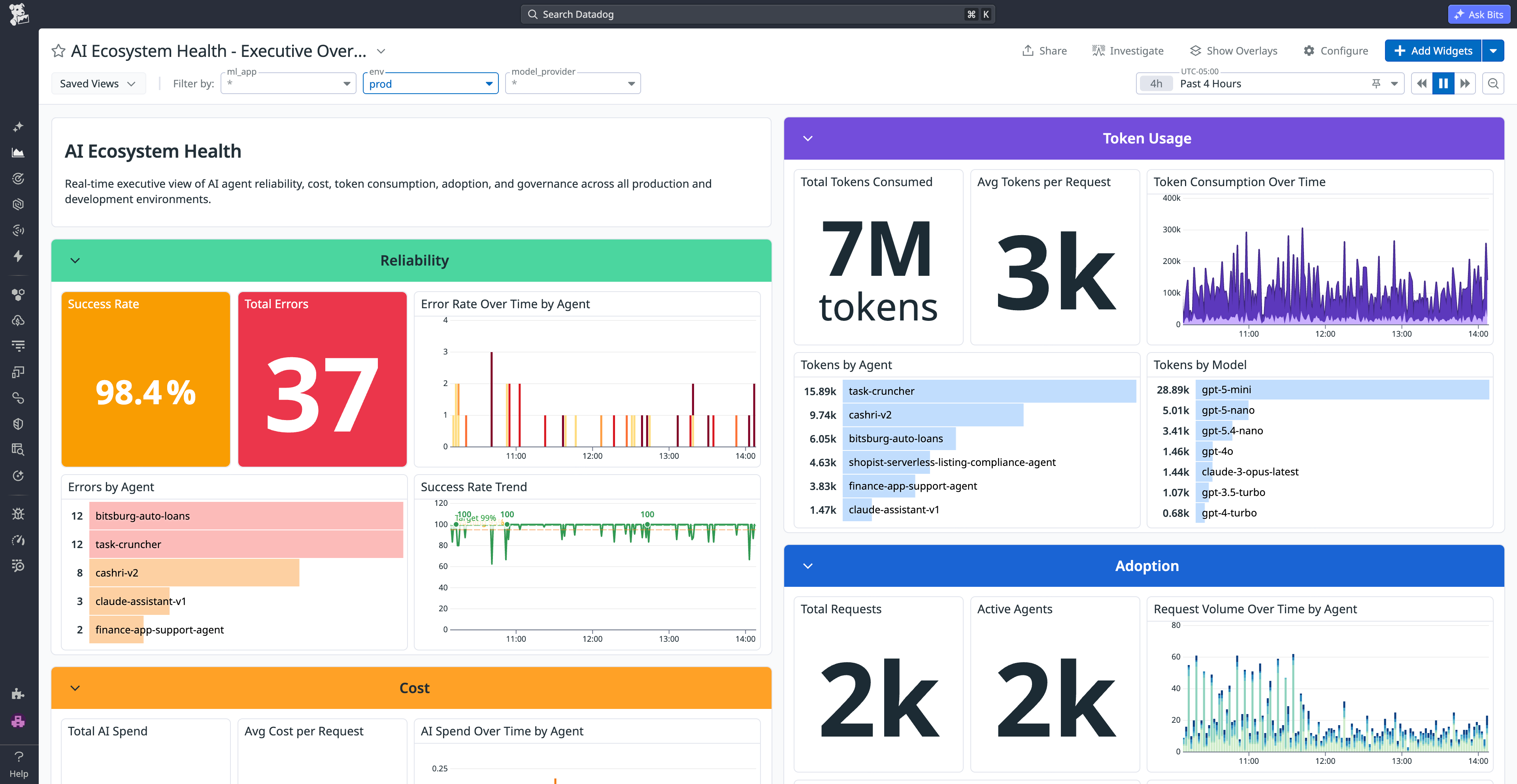Collapse the Cost group

tap(75, 688)
